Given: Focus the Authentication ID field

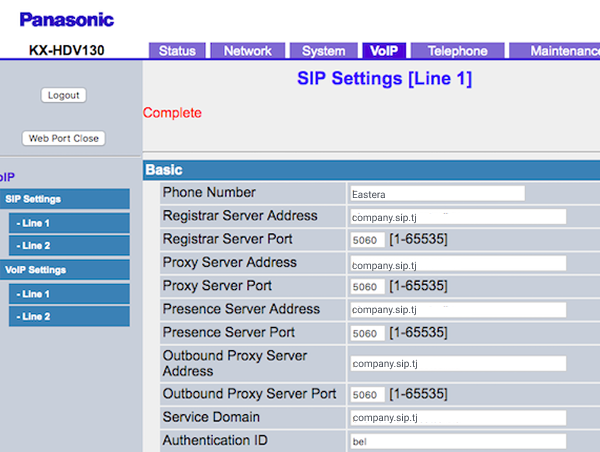Looking at the screenshot, I should click(457, 441).
